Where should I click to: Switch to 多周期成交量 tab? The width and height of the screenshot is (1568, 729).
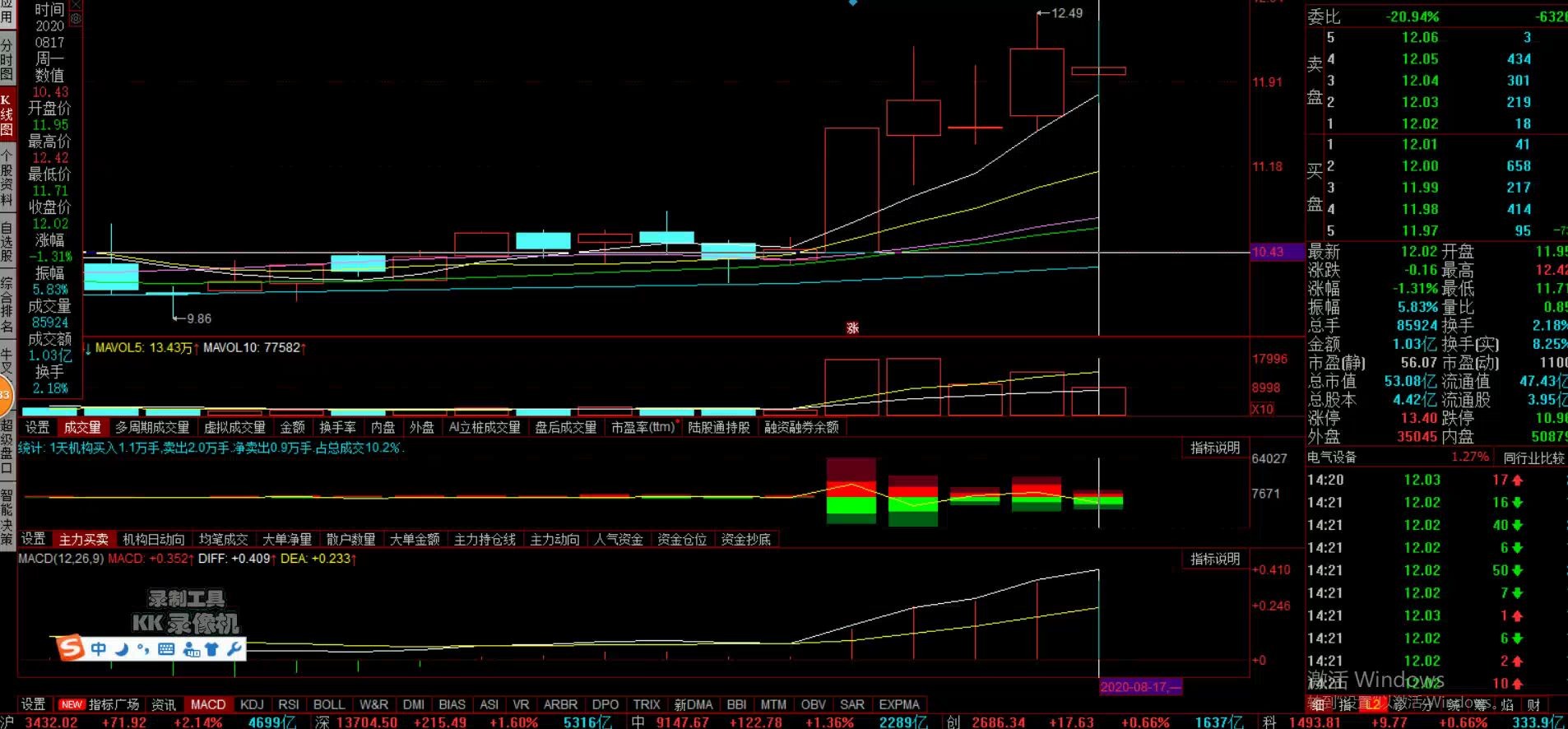(152, 427)
